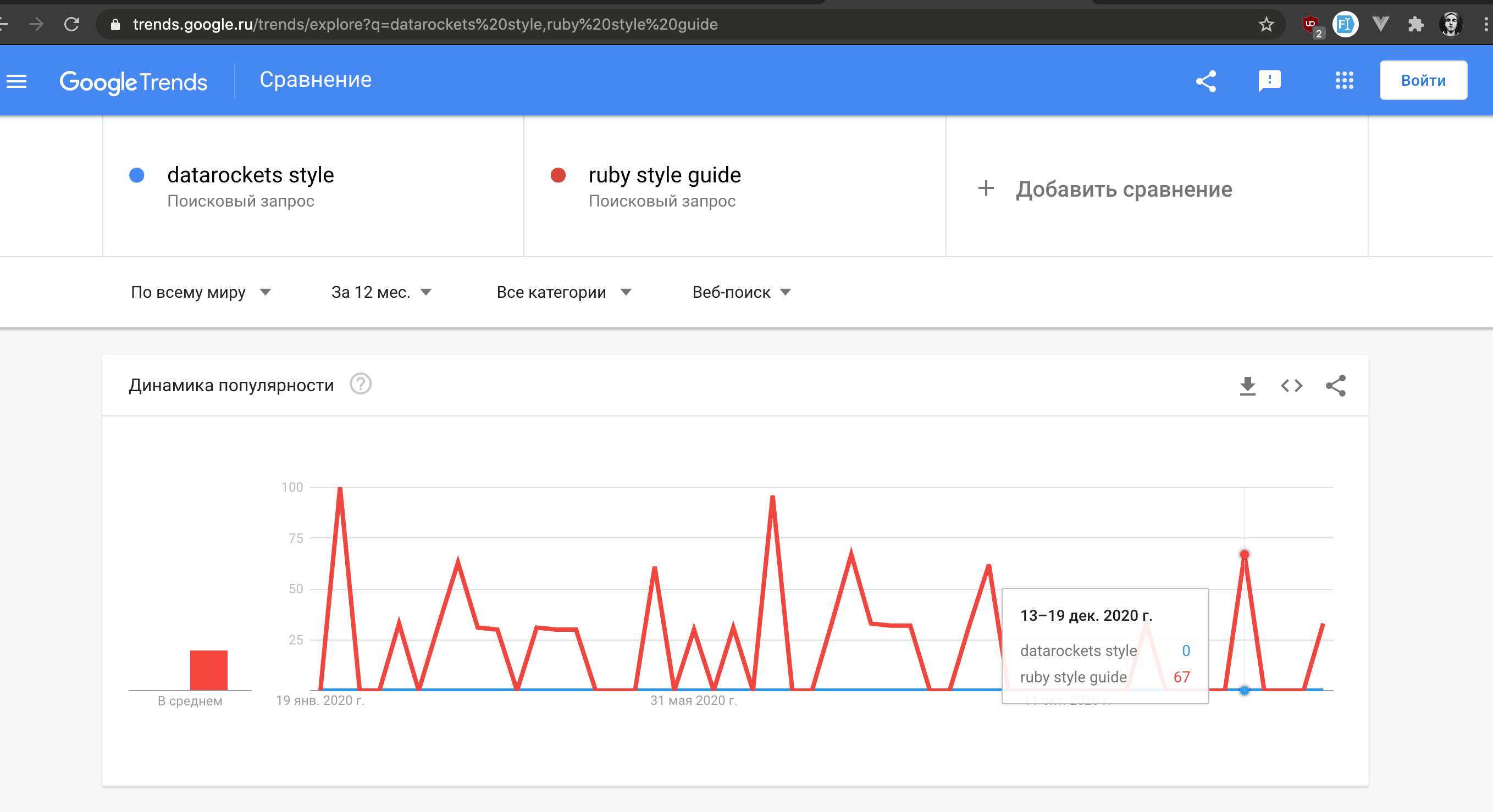Change the time range За 12 мес.
The width and height of the screenshot is (1493, 812).
[380, 292]
